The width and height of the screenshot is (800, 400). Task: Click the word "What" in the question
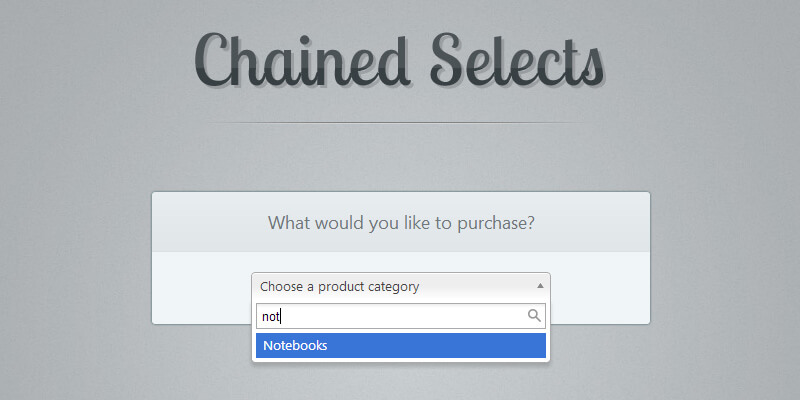pyautogui.click(x=289, y=223)
